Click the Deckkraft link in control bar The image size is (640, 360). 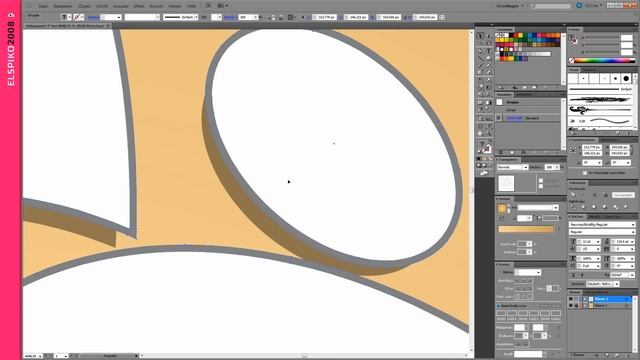point(230,17)
